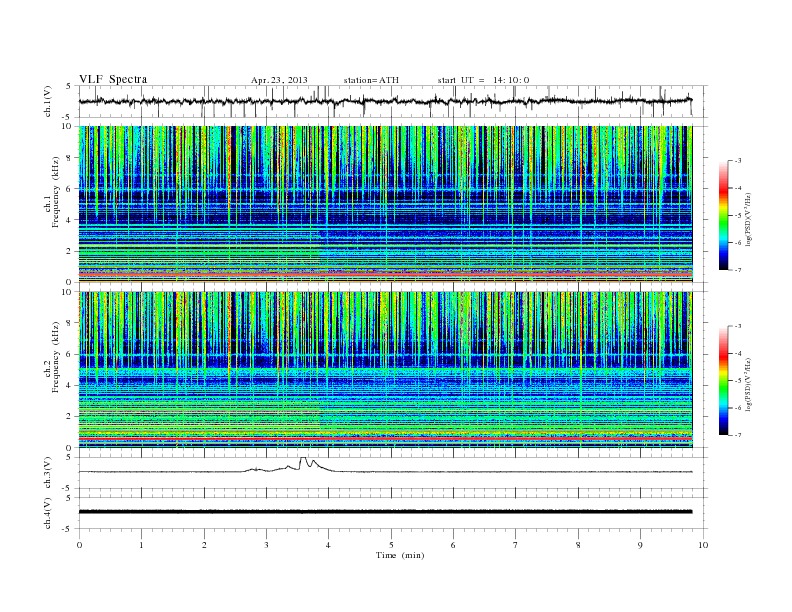Click the ch.1 voltage waveform trace
Screen dimensions: 792x612
pyautogui.click(x=385, y=101)
